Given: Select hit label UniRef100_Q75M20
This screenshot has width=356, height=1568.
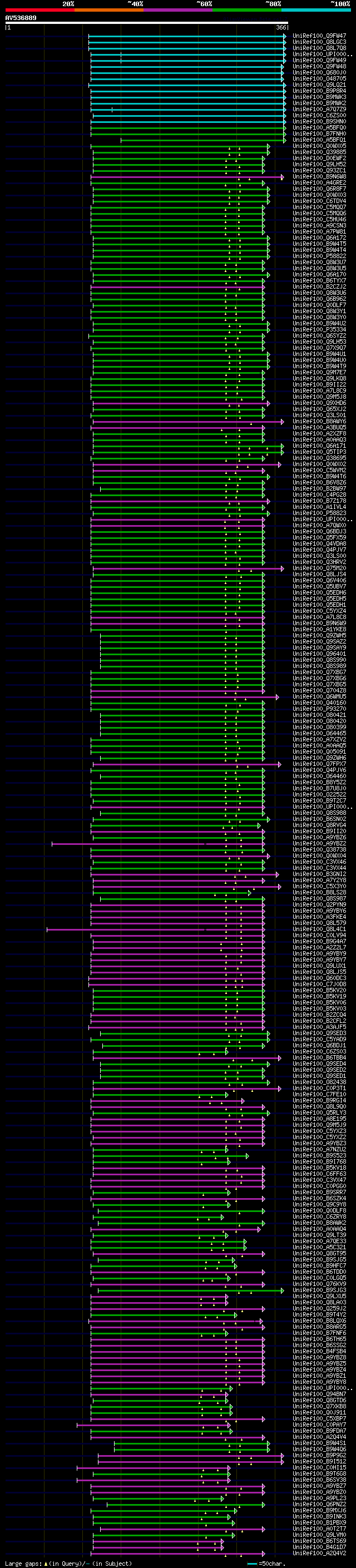Looking at the screenshot, I should 319,568.
